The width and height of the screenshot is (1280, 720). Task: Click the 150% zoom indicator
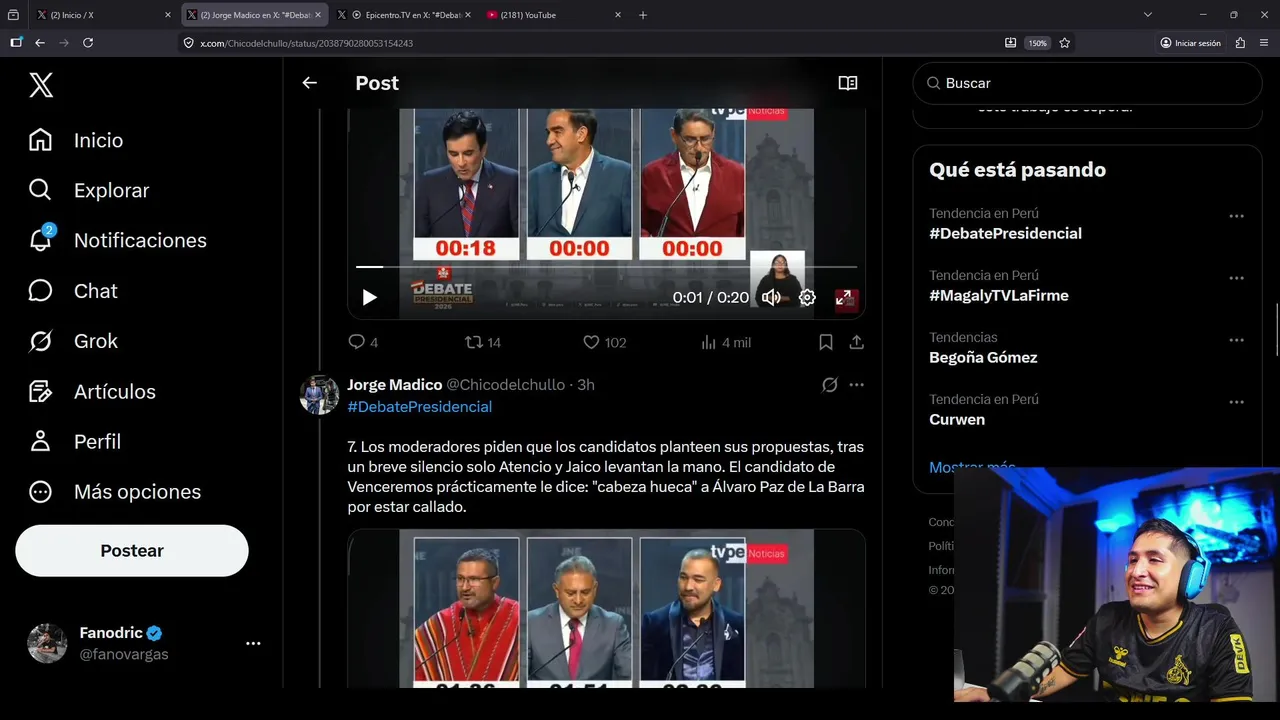pyautogui.click(x=1038, y=43)
